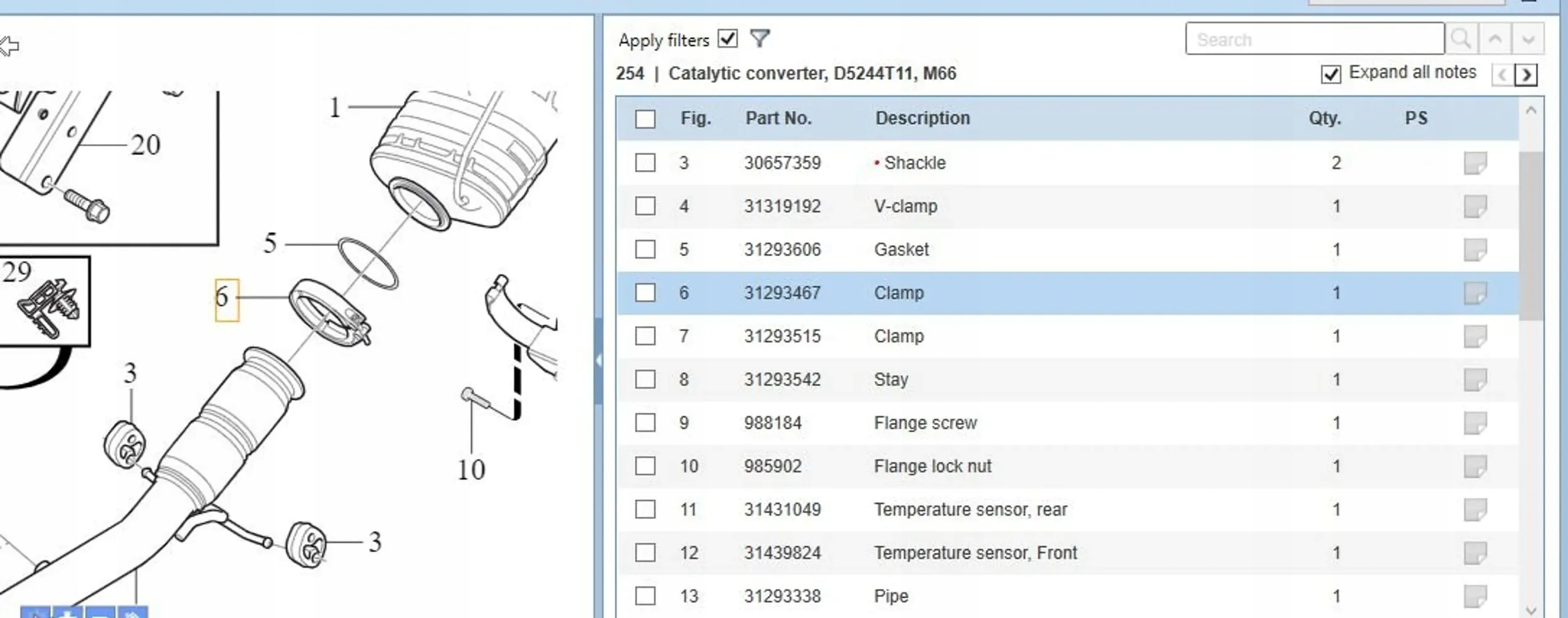Check the box for Clamp 31293515
The height and width of the screenshot is (618, 1568).
[x=645, y=336]
